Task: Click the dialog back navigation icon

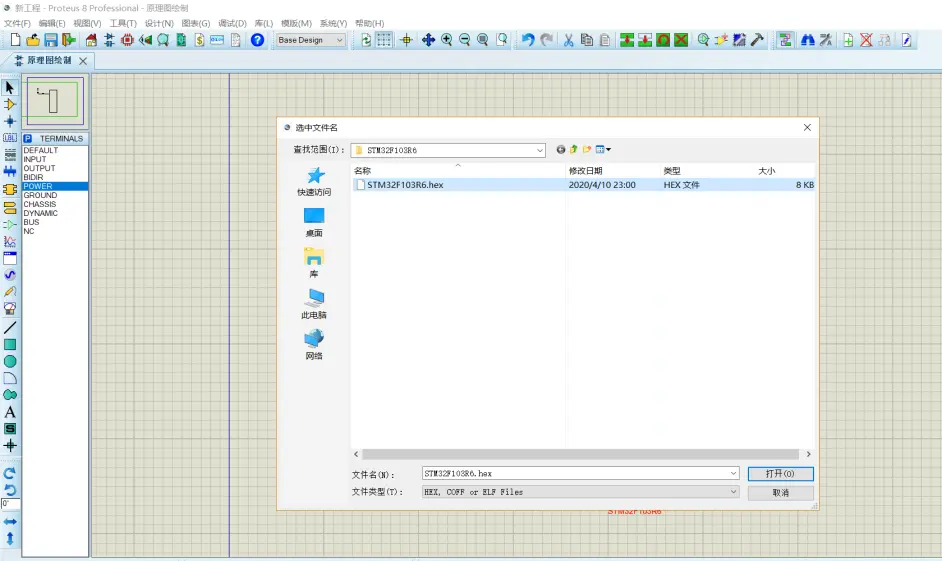Action: coord(561,150)
